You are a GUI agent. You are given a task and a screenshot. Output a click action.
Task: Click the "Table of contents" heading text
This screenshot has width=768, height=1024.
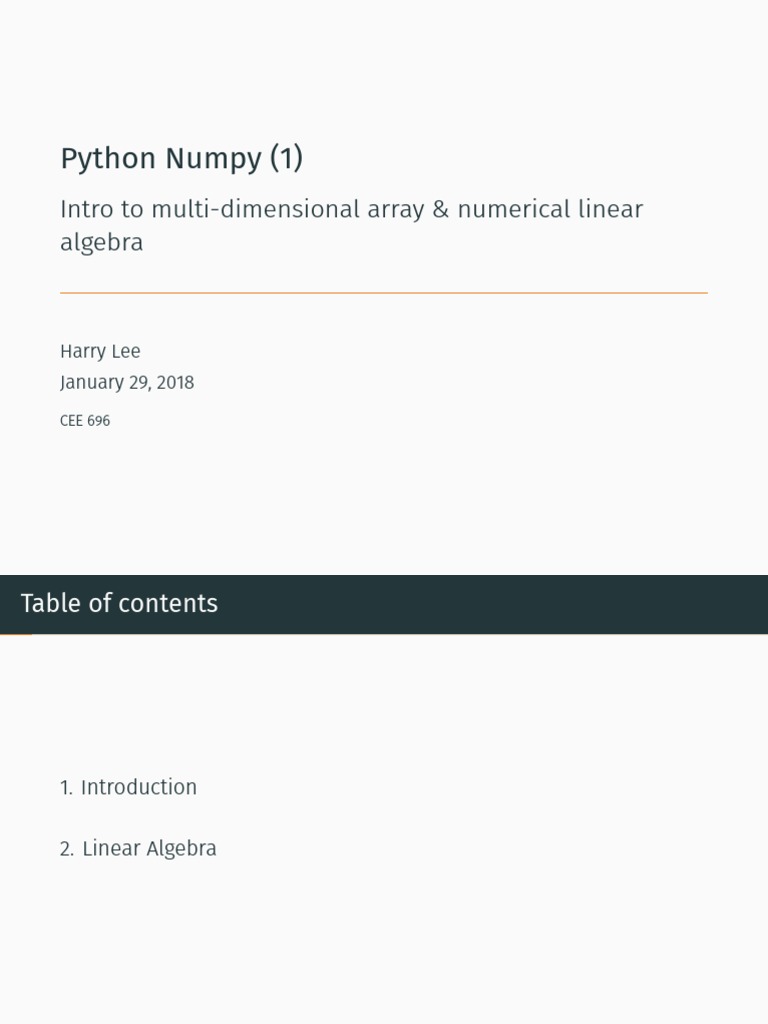119,604
